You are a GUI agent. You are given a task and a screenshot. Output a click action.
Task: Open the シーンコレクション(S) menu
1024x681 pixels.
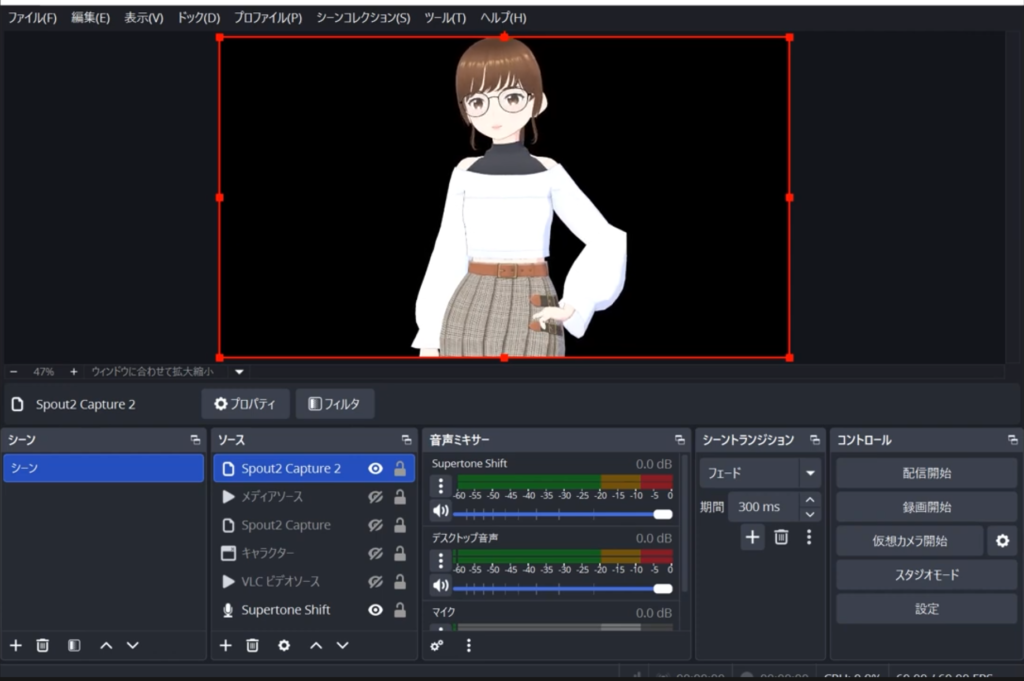363,18
